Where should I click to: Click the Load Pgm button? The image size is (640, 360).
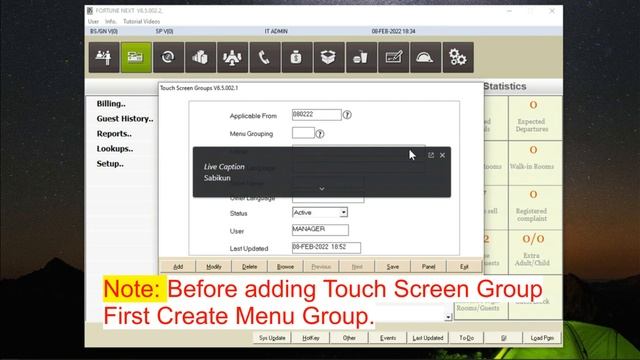(542, 338)
